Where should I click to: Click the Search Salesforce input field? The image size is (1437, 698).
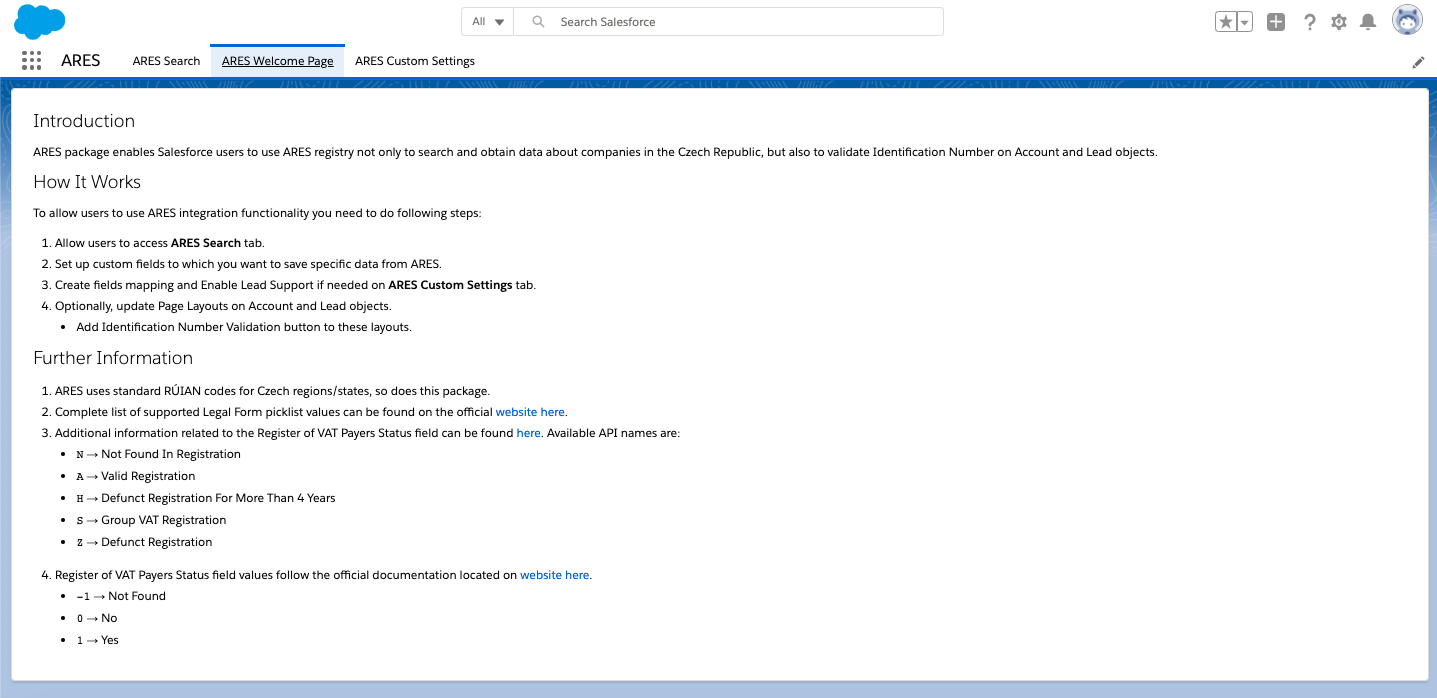(740, 22)
